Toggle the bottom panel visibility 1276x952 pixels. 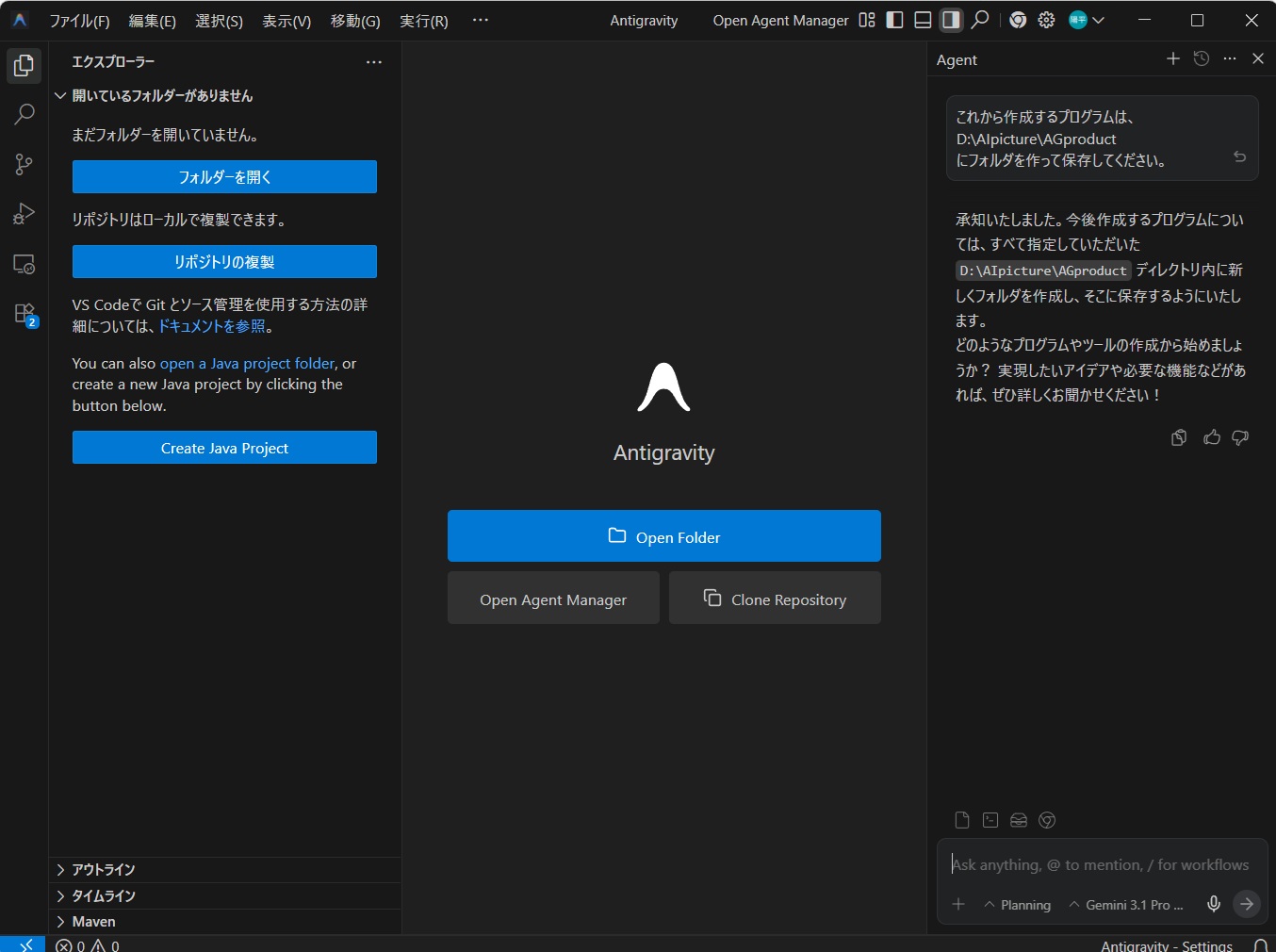pyautogui.click(x=924, y=20)
